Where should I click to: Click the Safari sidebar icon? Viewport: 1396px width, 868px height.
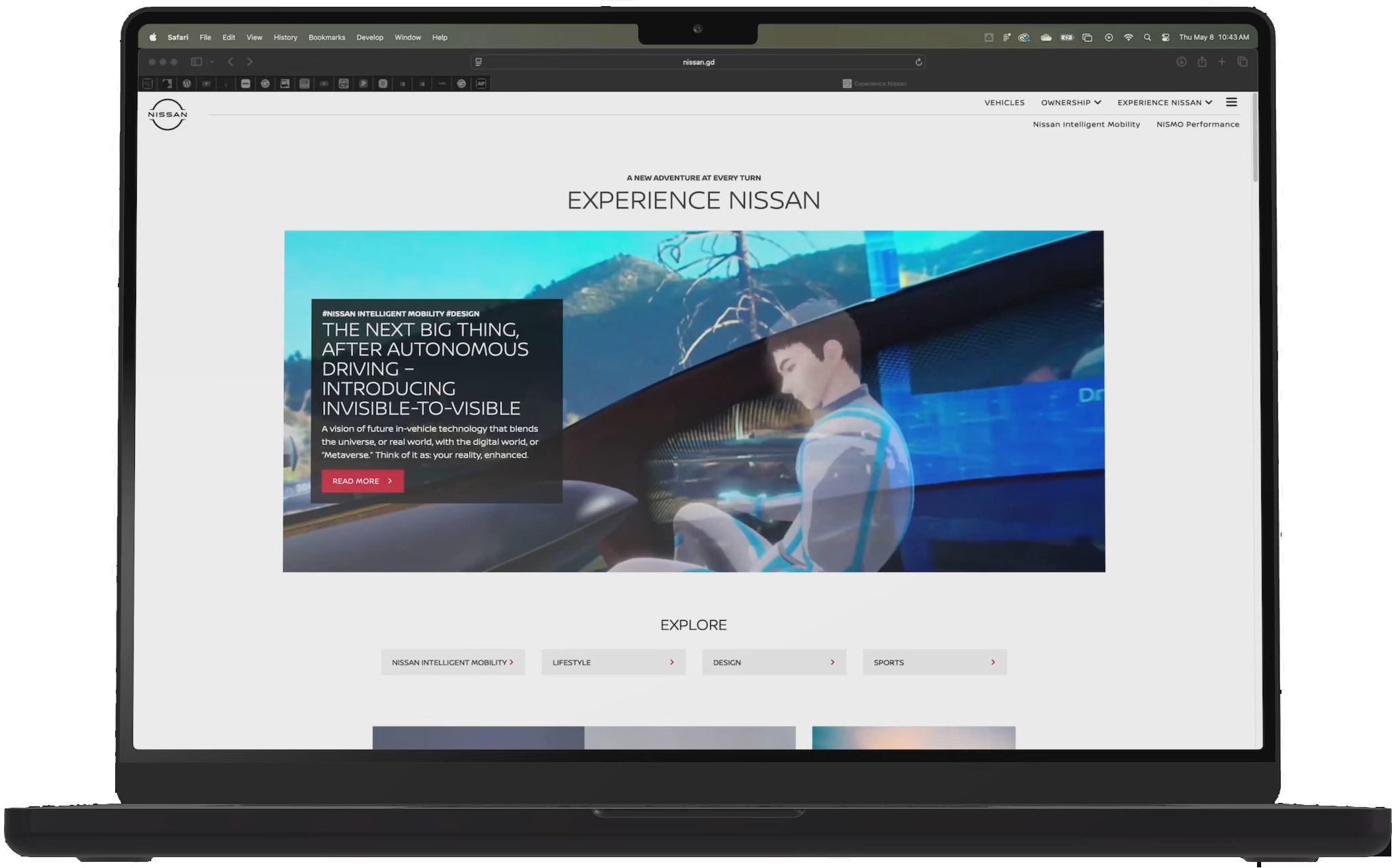197,62
